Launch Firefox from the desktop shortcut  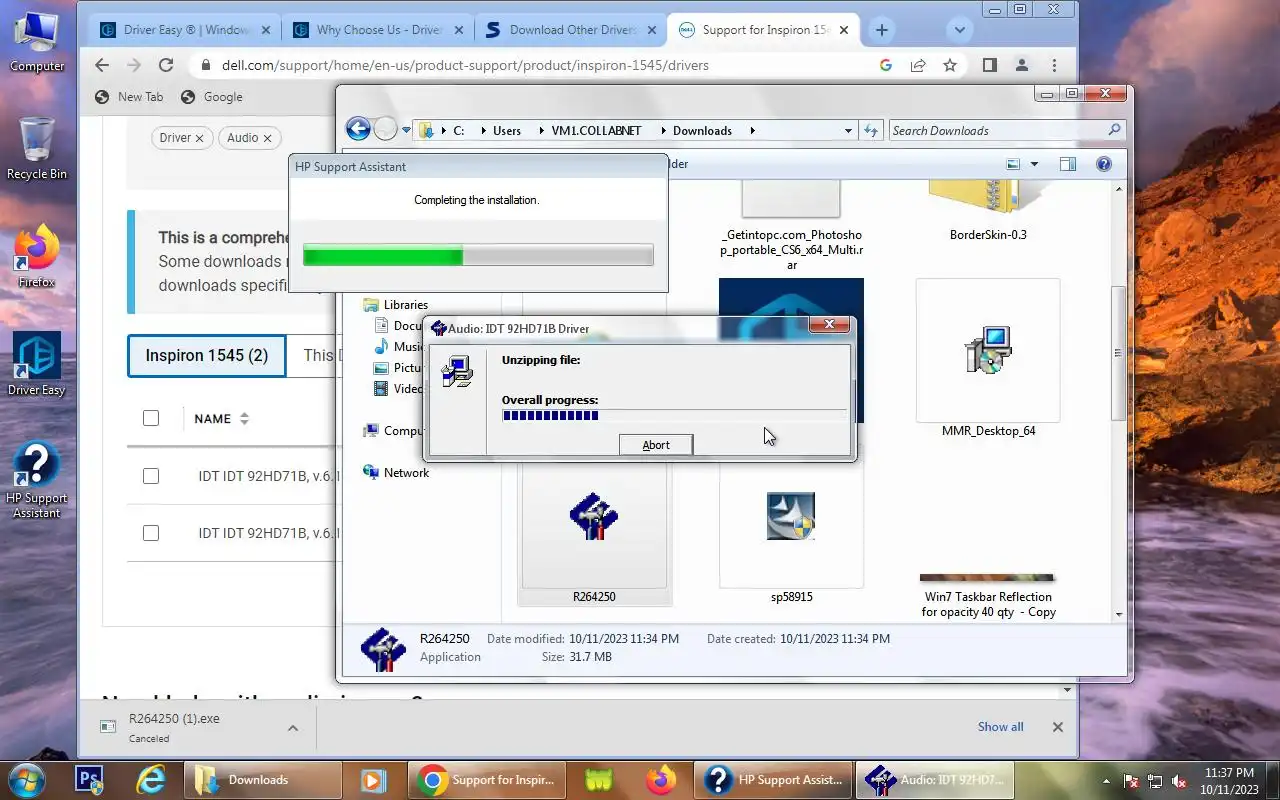pos(37,256)
